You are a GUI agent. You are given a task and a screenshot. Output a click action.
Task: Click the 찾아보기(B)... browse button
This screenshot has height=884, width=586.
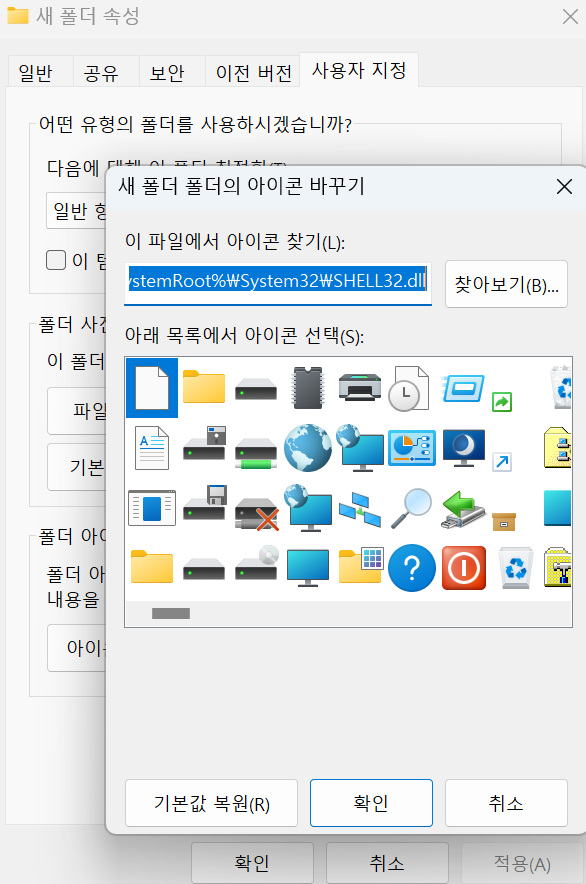pos(506,284)
